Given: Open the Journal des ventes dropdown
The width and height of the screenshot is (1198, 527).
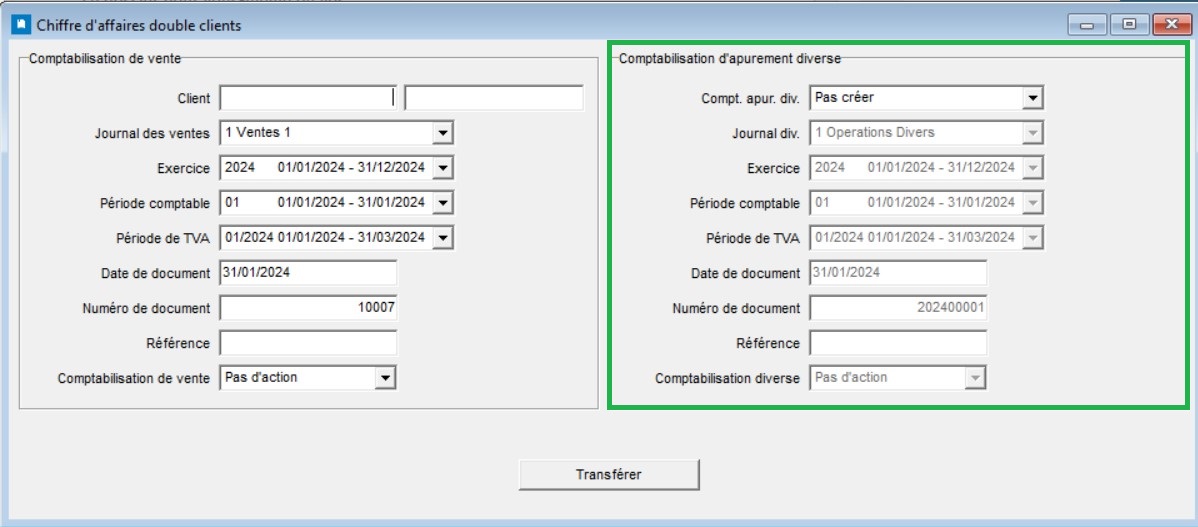Looking at the screenshot, I should click(x=442, y=133).
